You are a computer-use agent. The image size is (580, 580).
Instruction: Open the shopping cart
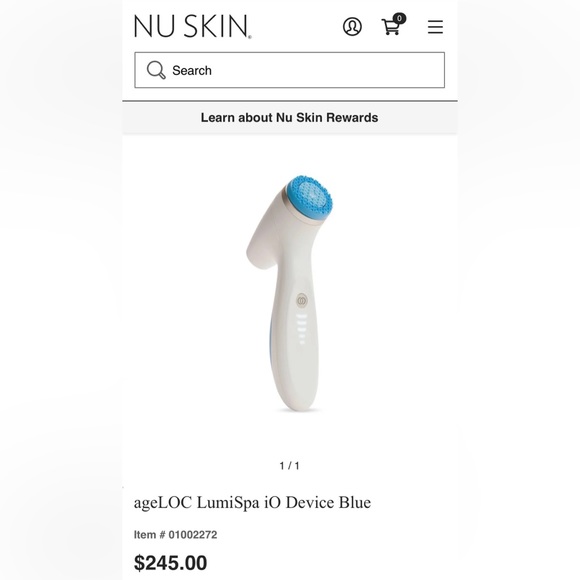click(x=391, y=27)
